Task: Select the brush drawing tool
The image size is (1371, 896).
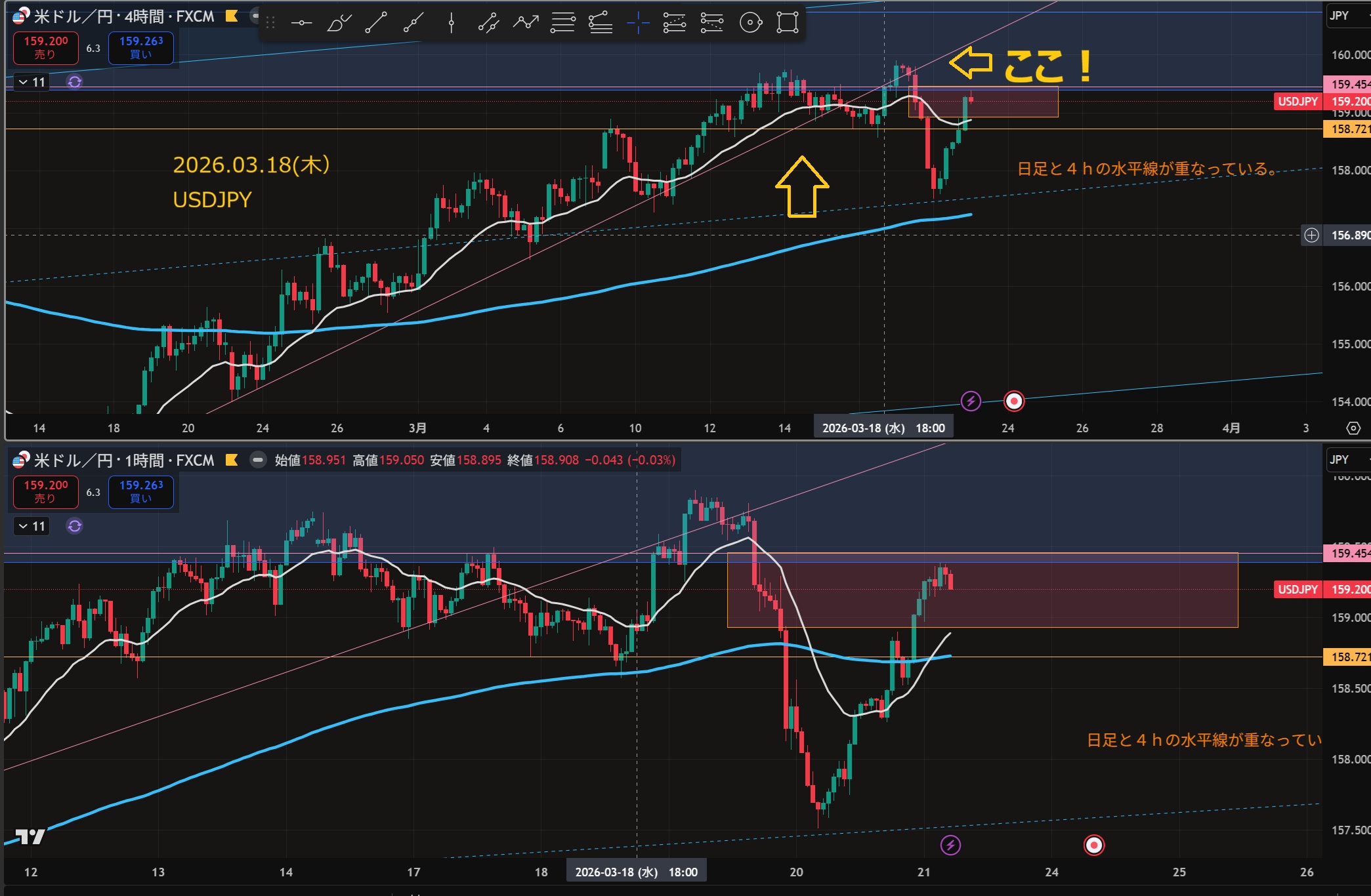Action: pyautogui.click(x=339, y=23)
